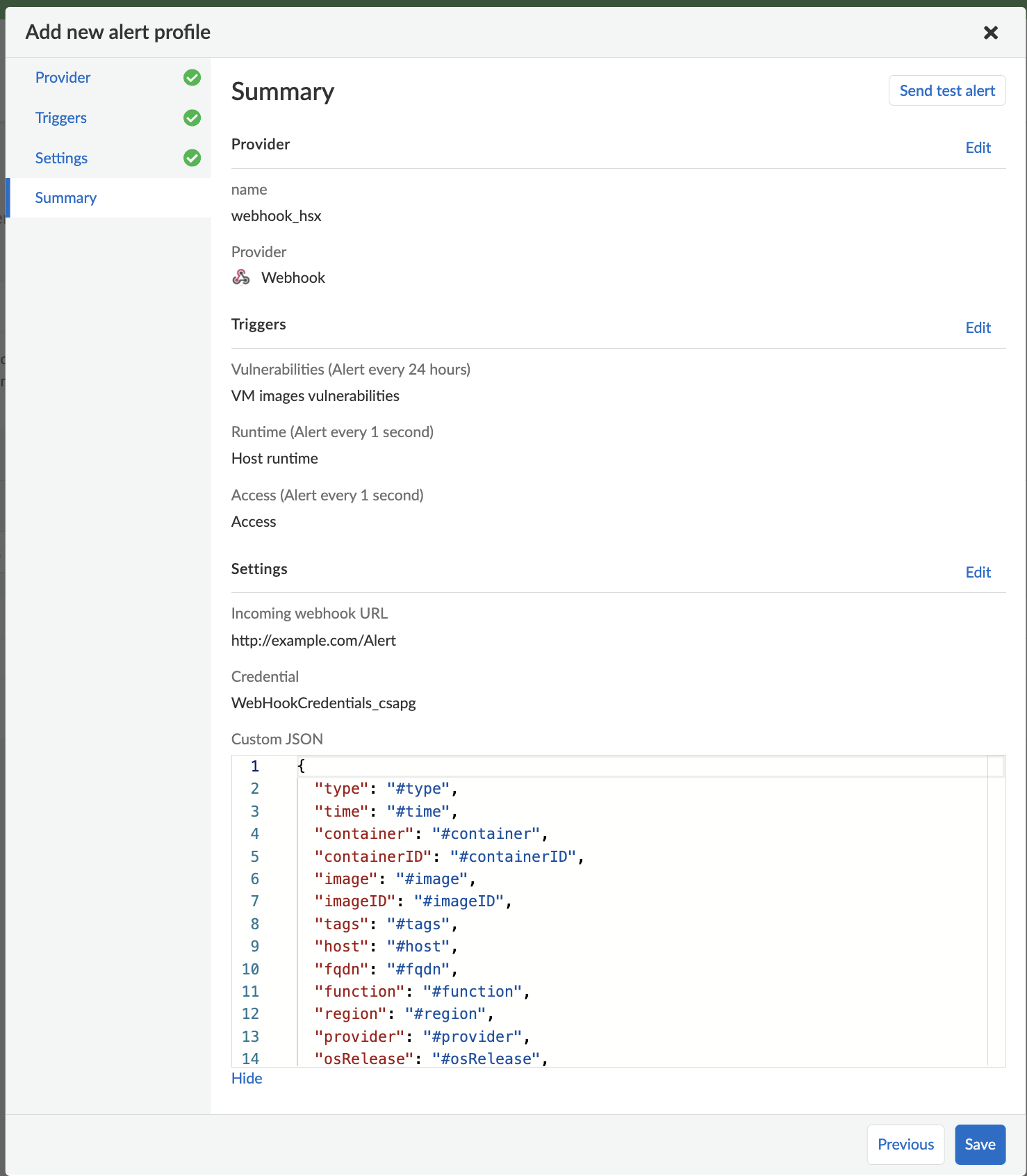1027x1176 pixels.
Task: Click the "#osRelease" value in JSON editor
Action: 486,1059
